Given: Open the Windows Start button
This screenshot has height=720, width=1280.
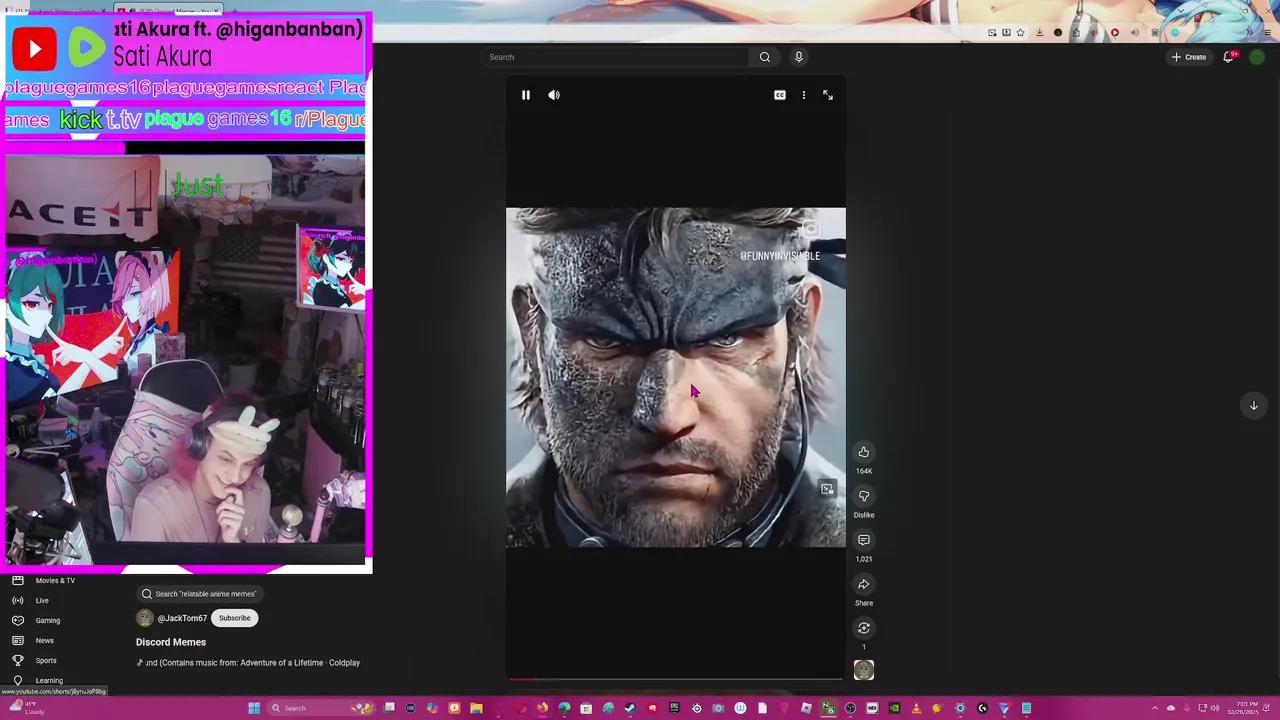Looking at the screenshot, I should point(254,708).
